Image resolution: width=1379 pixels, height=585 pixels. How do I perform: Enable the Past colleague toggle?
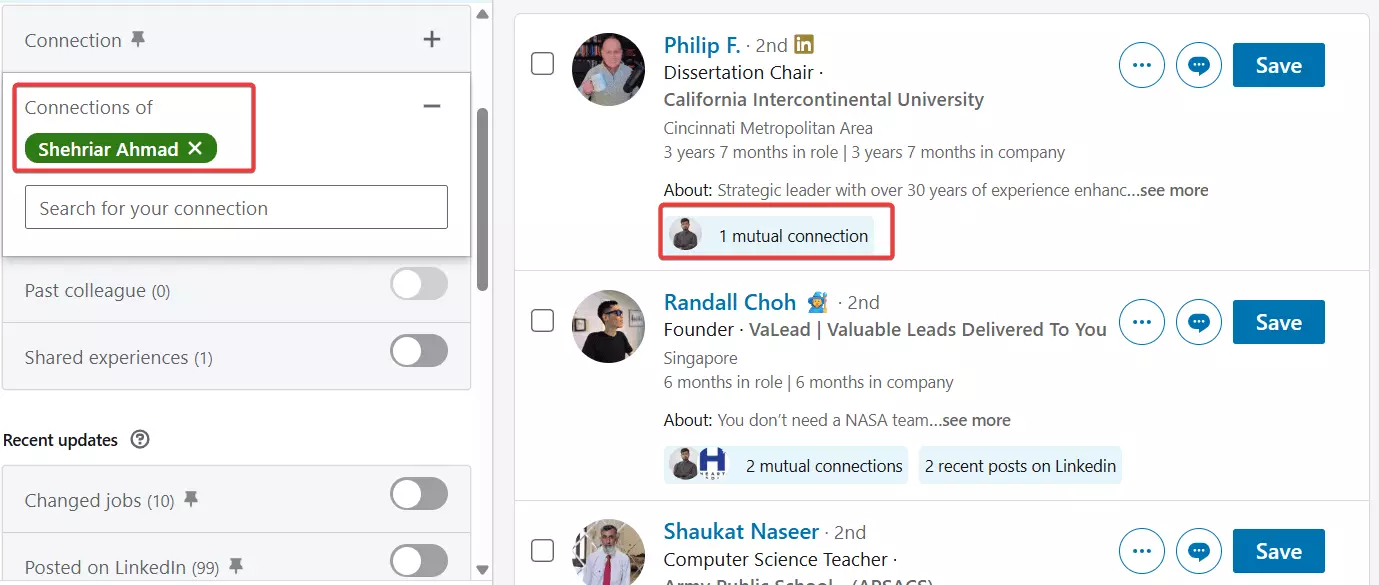419,284
